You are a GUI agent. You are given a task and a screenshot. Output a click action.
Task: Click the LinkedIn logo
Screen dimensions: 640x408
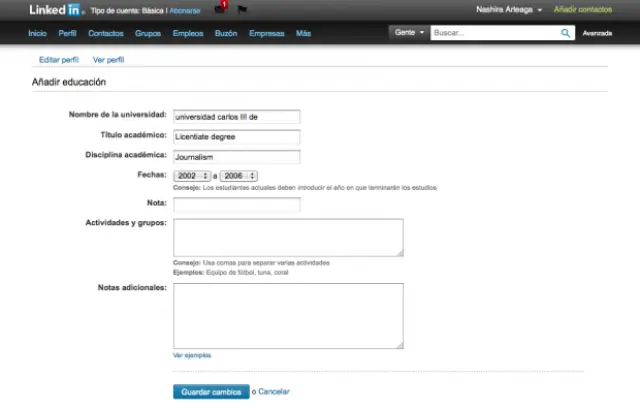(x=54, y=10)
